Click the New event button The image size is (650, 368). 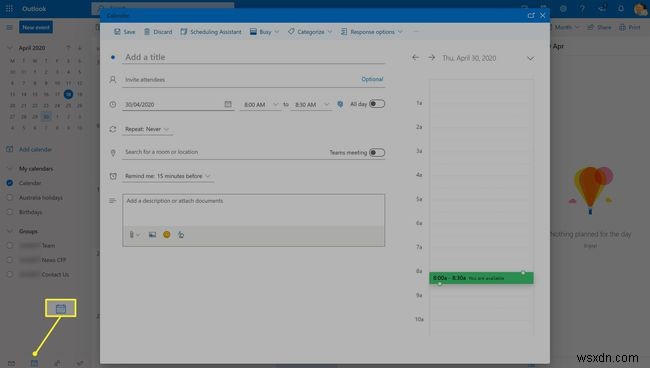click(x=36, y=27)
